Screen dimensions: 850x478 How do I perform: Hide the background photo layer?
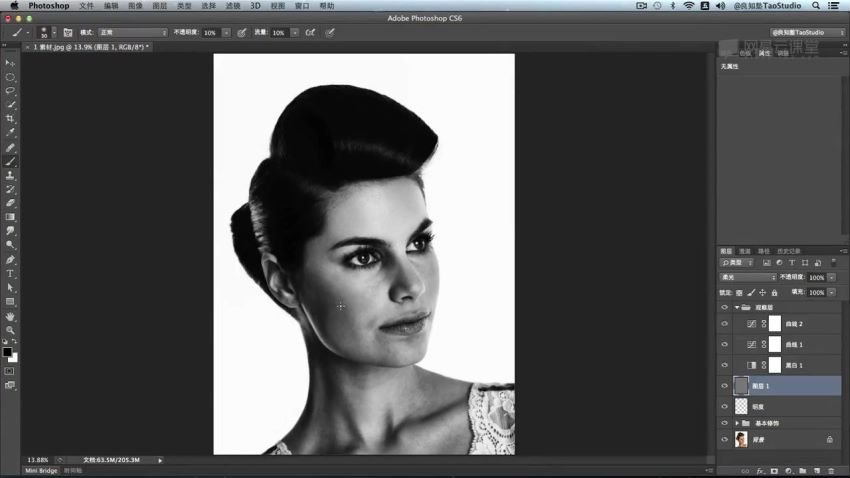[x=724, y=440]
